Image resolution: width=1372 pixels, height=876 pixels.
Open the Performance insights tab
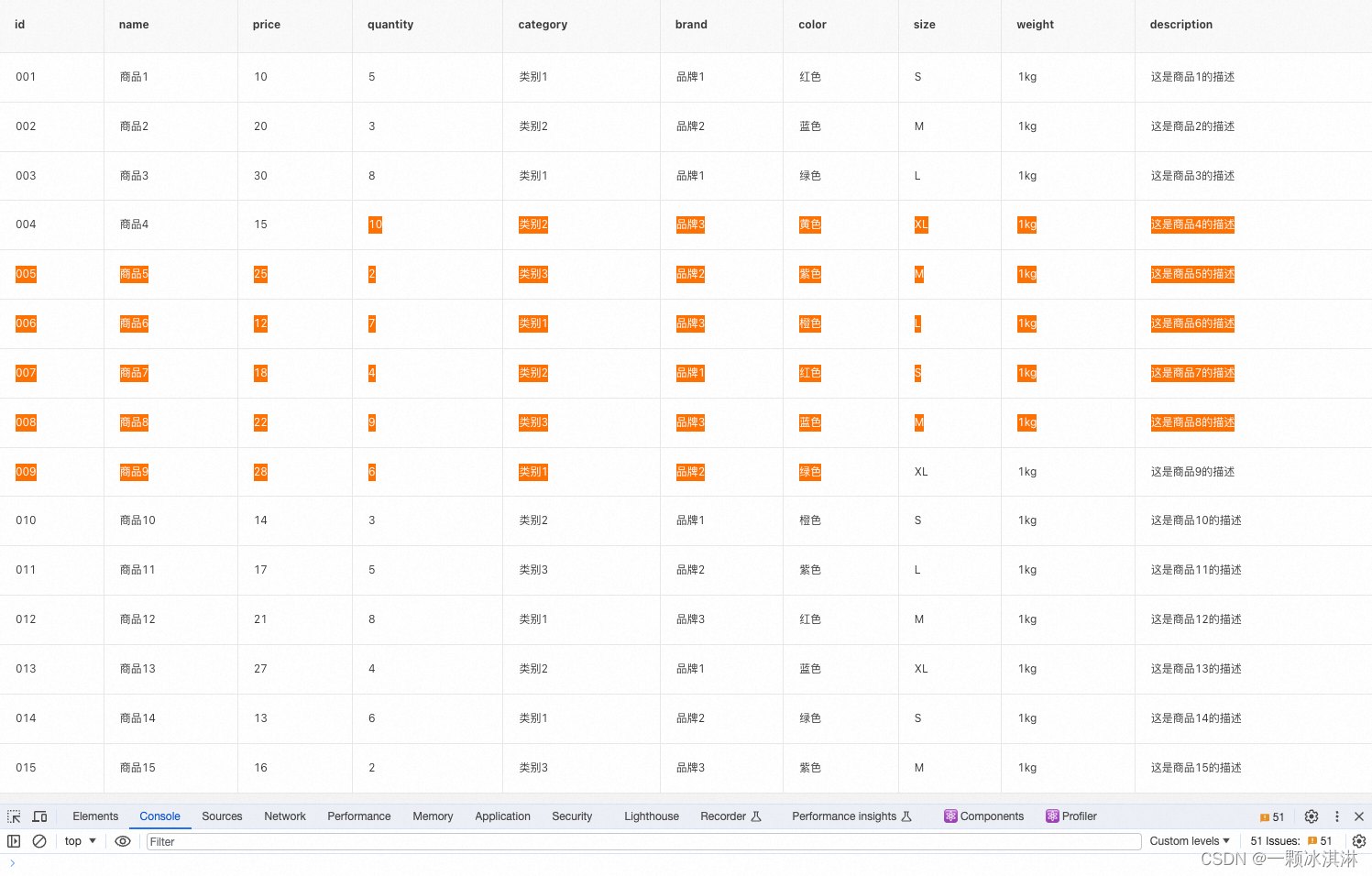click(x=851, y=816)
